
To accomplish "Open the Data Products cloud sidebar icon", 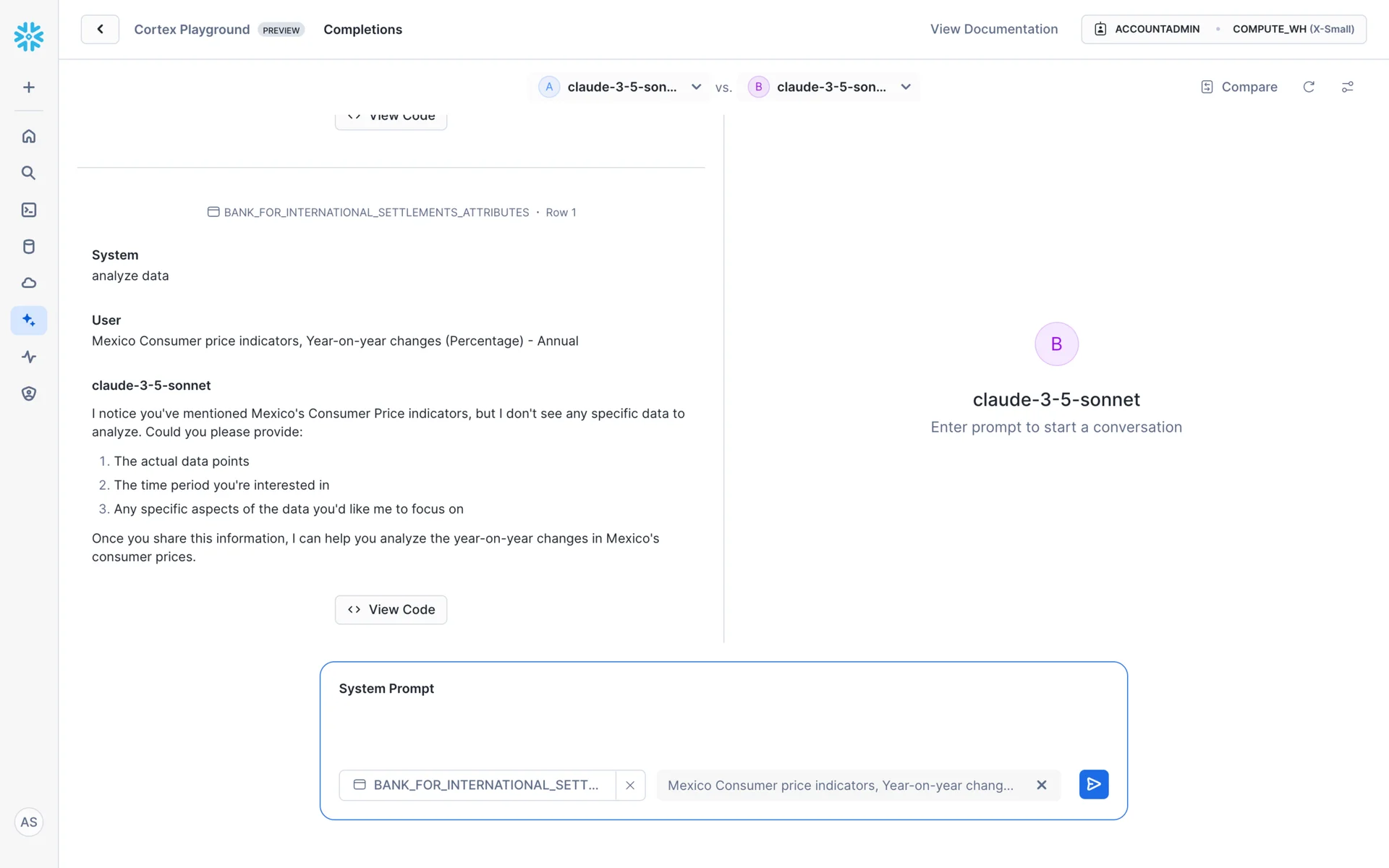I will [x=29, y=283].
